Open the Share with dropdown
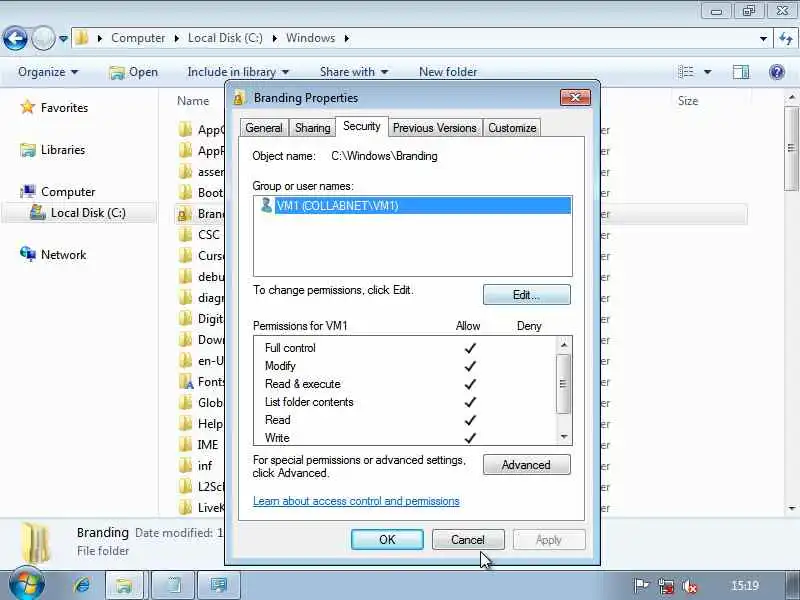800x600 pixels. pos(354,72)
